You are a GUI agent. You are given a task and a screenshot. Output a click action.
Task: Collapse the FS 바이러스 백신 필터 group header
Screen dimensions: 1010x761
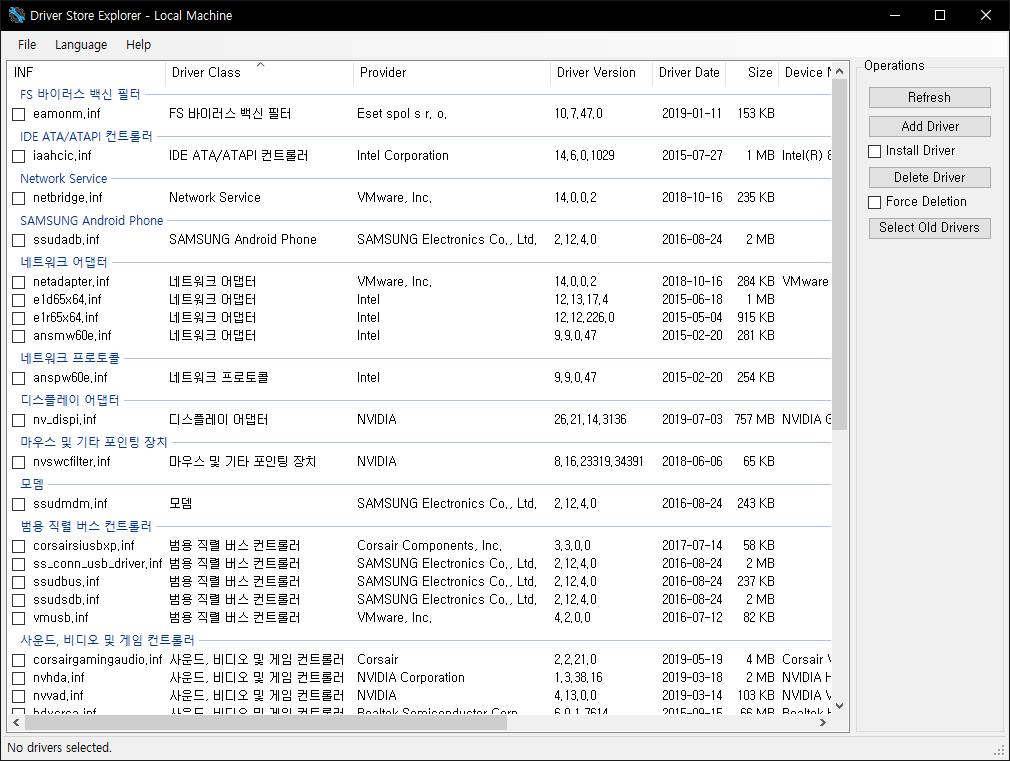point(80,95)
